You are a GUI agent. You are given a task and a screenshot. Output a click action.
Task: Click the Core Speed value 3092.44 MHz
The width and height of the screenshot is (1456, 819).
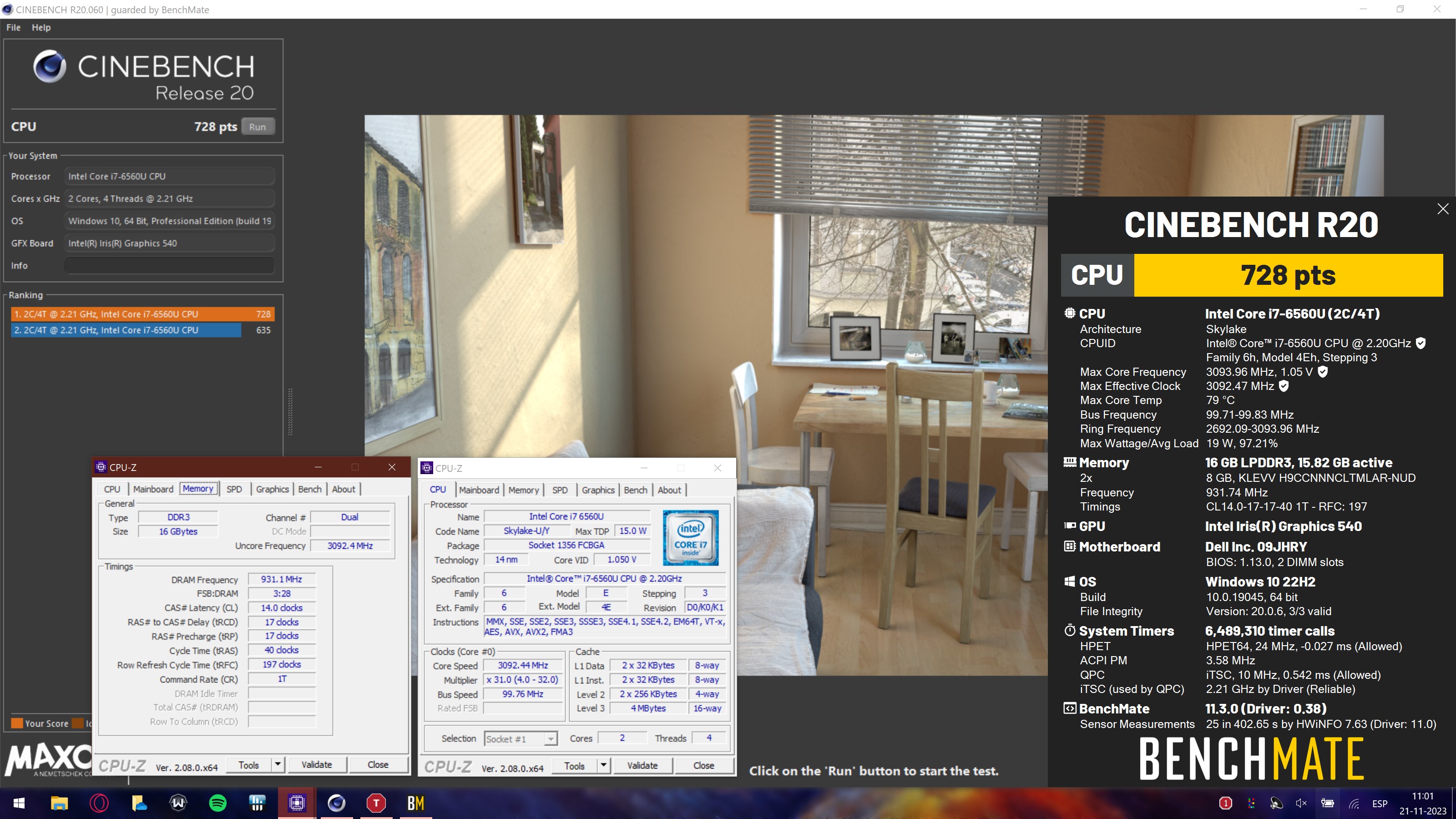[523, 665]
